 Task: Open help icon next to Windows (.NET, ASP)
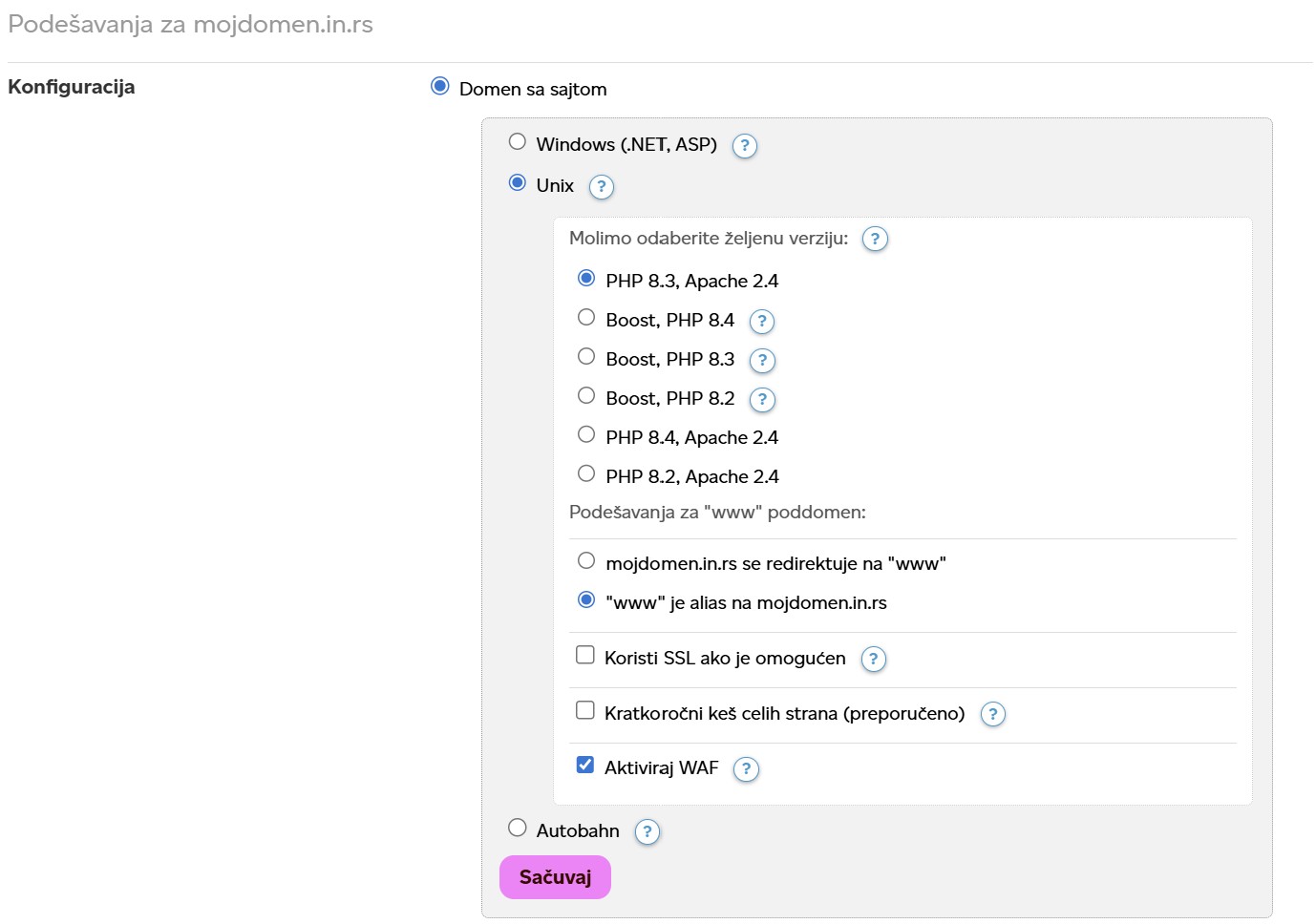744,146
